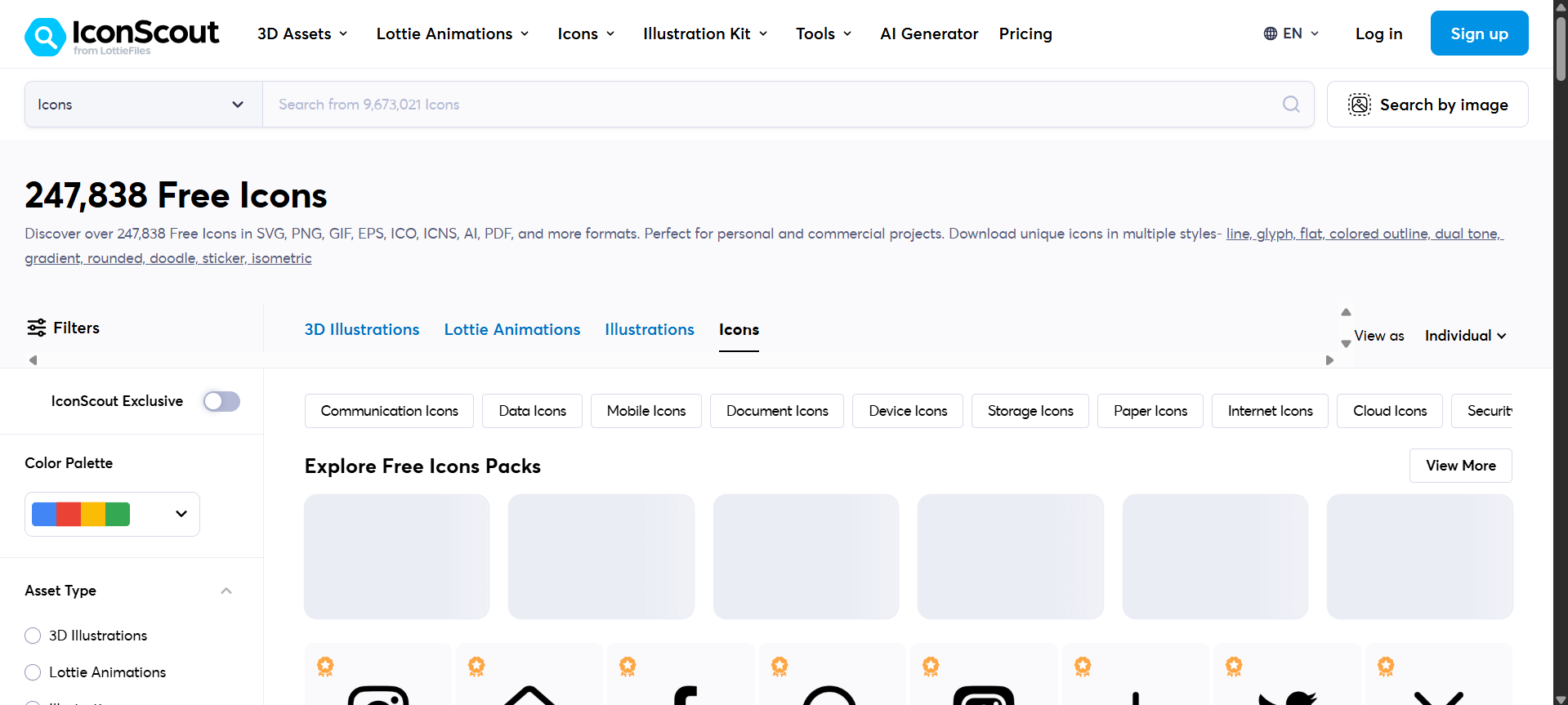Click the globe language icon
The height and width of the screenshot is (705, 1568).
click(x=1271, y=33)
